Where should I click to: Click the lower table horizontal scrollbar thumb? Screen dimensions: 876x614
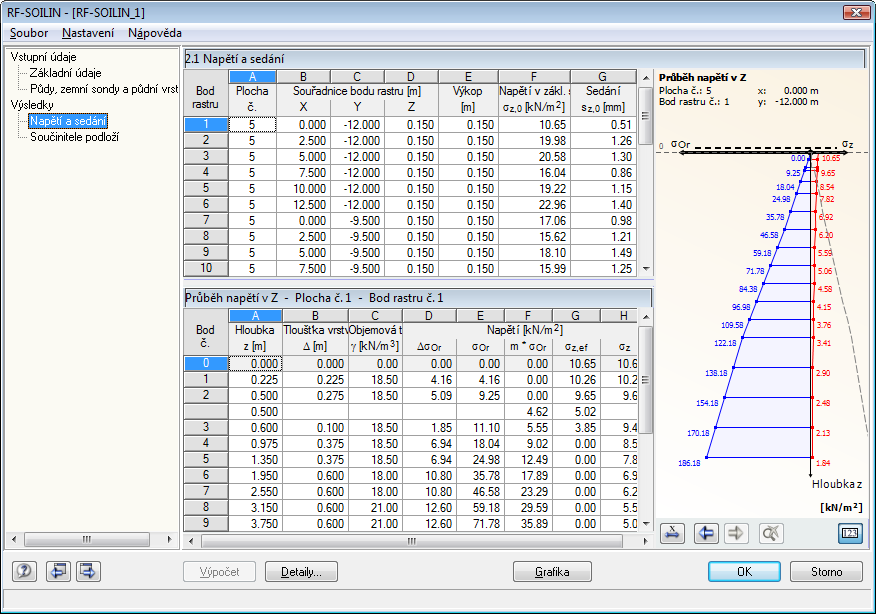tap(412, 541)
